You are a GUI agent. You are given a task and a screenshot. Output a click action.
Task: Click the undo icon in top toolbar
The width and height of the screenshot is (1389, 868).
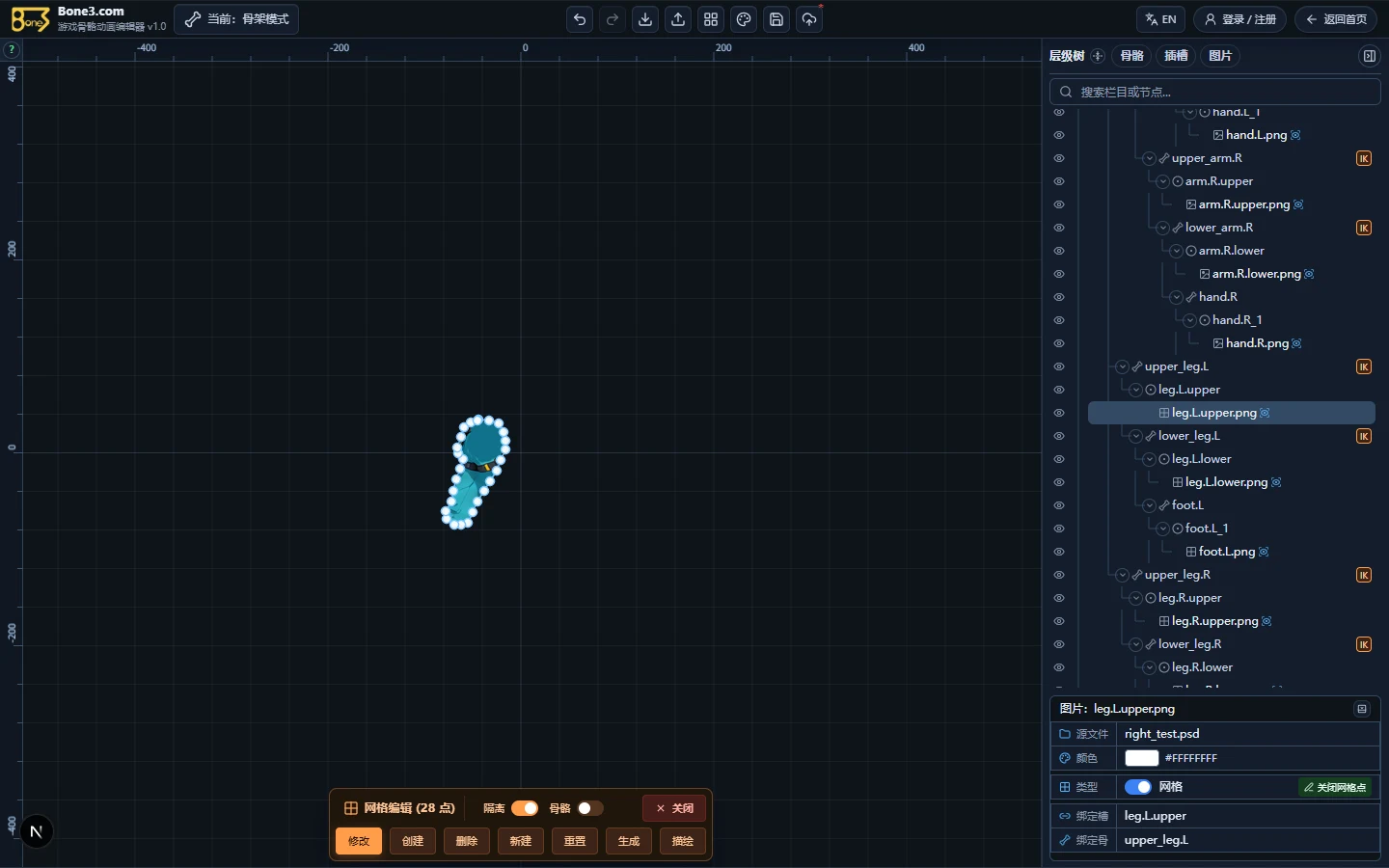tap(580, 19)
